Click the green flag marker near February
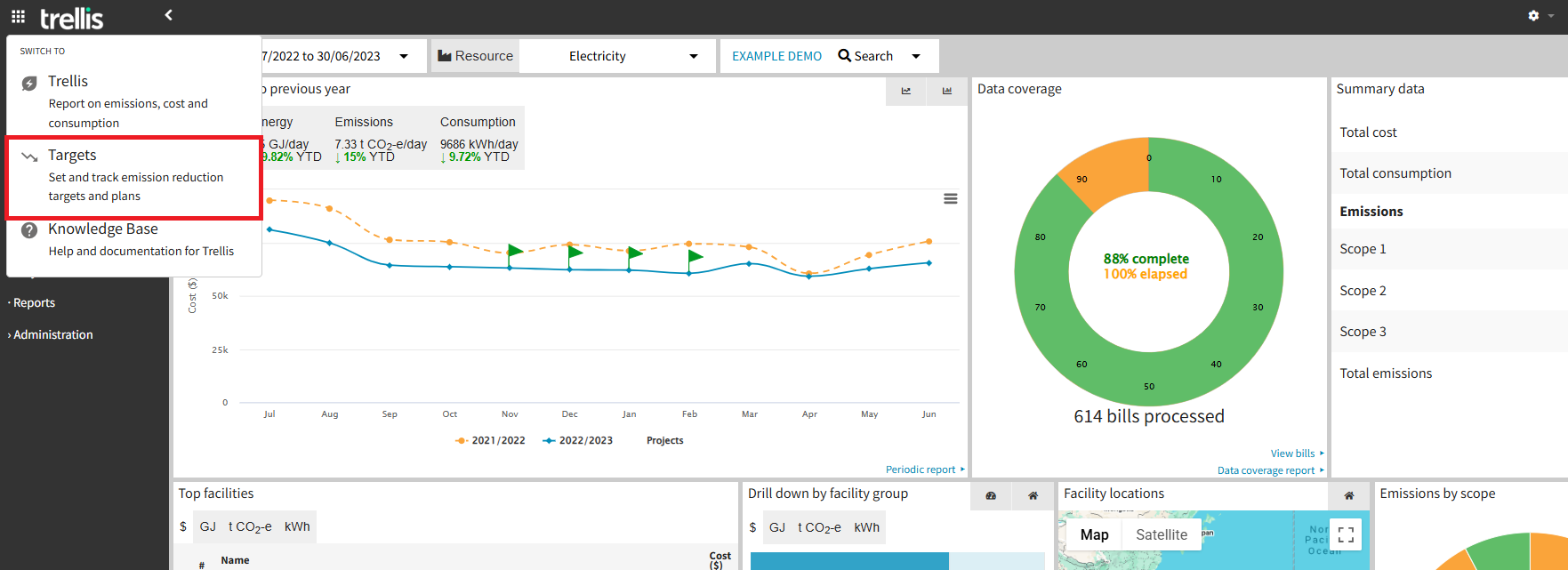Screen dimensions: 1568x570 click(695, 257)
